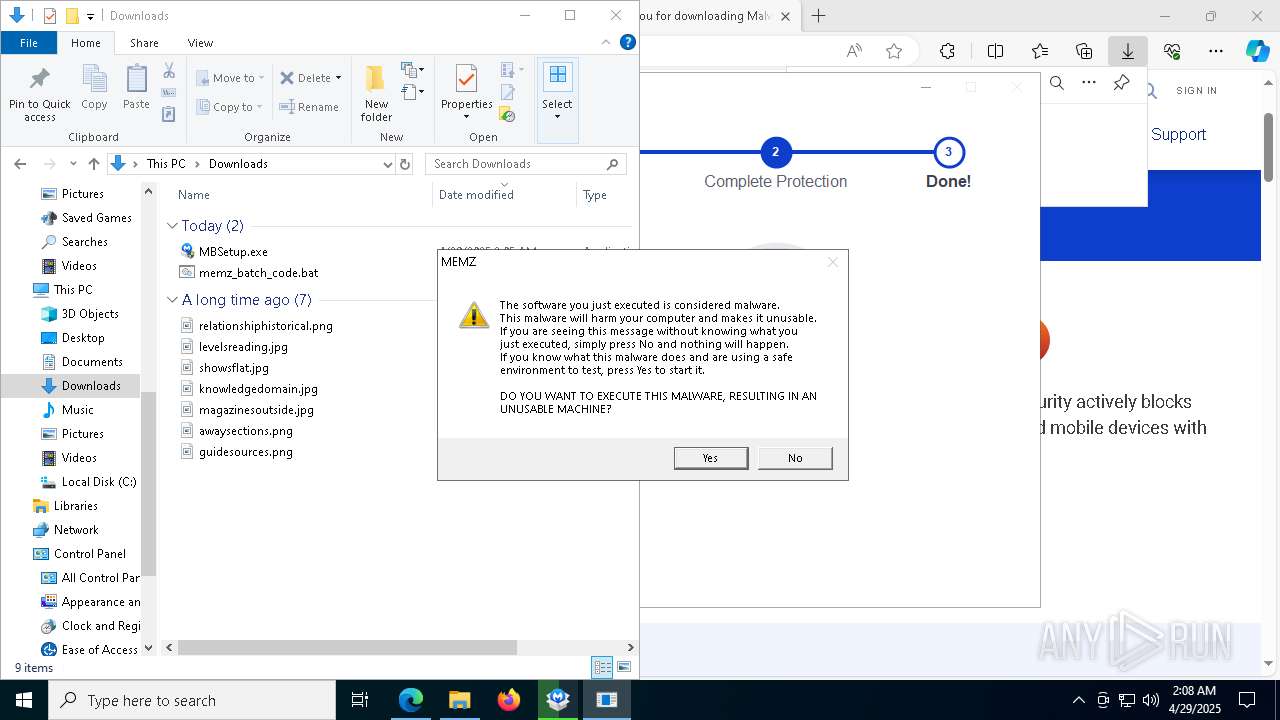Collapse the Today (2) group
The height and width of the screenshot is (720, 1280).
[172, 226]
